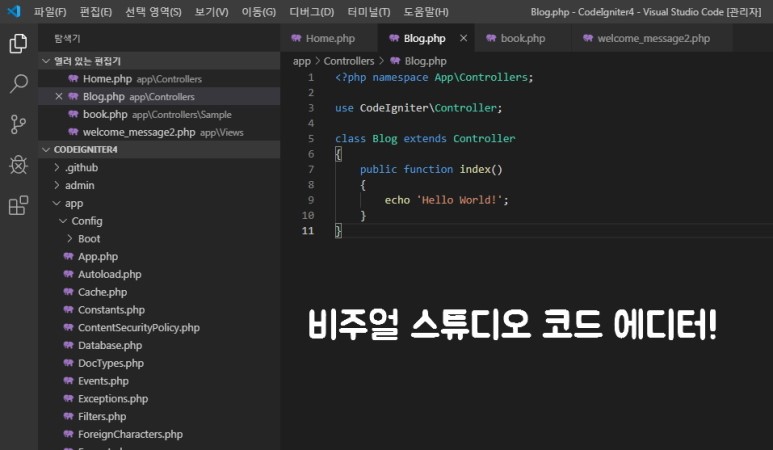Expand the admin folder
Image resolution: width=773 pixels, height=450 pixels.
[x=159, y=185]
